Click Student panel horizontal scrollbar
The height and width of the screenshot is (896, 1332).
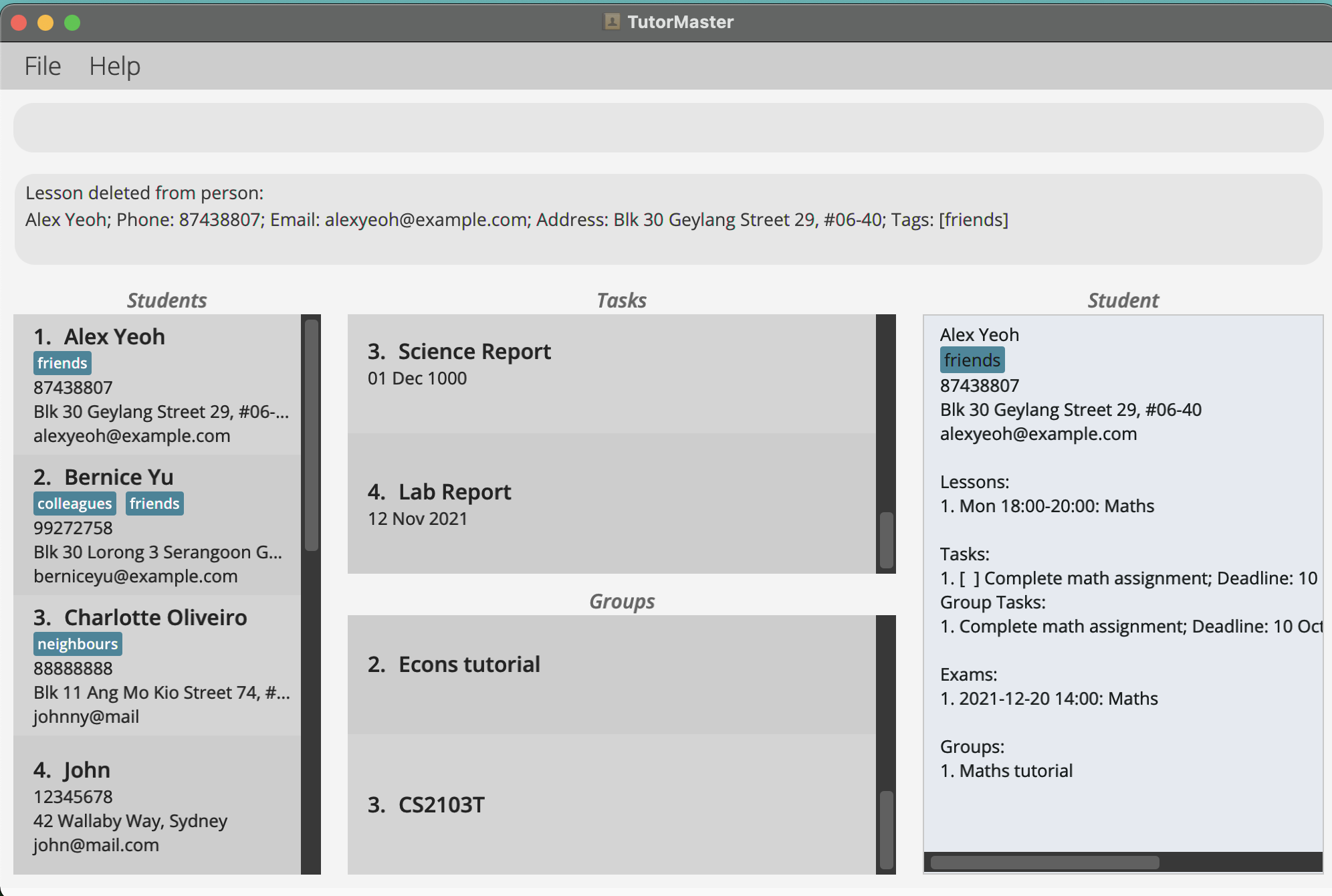(1044, 863)
